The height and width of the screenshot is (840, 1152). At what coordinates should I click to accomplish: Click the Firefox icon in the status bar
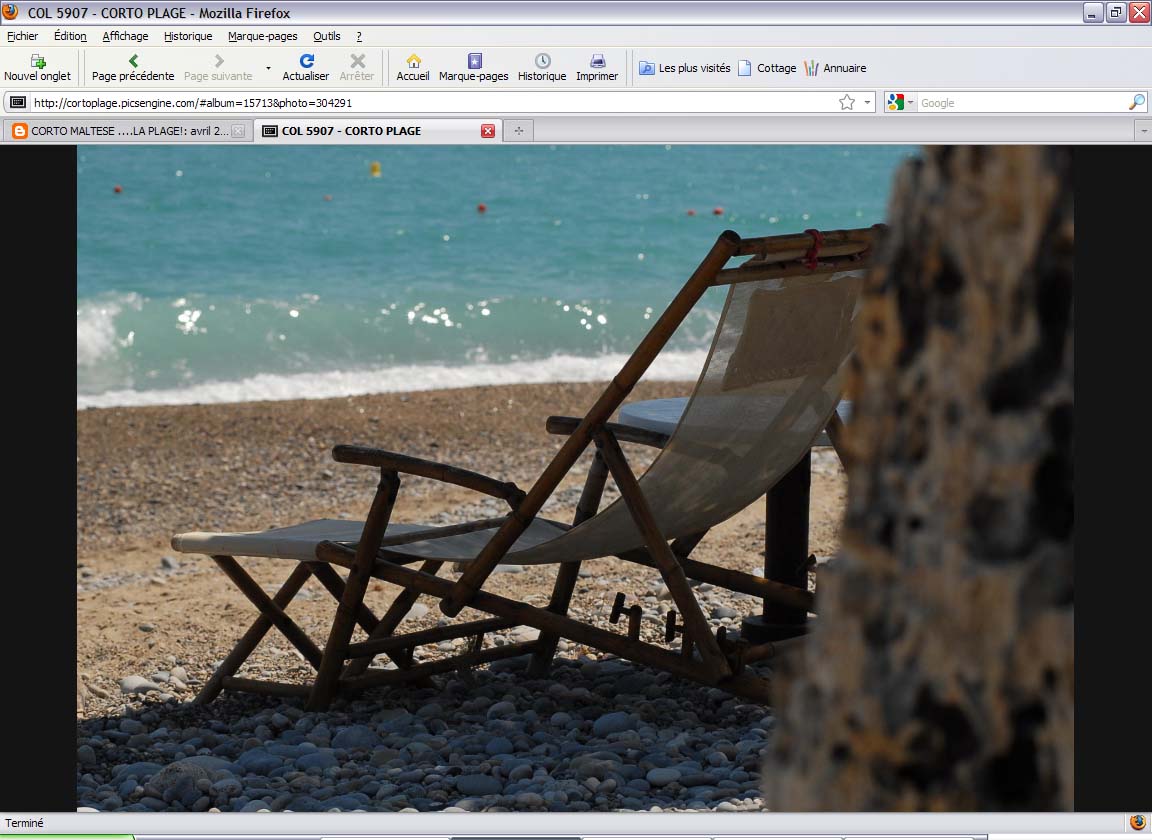point(1138,822)
